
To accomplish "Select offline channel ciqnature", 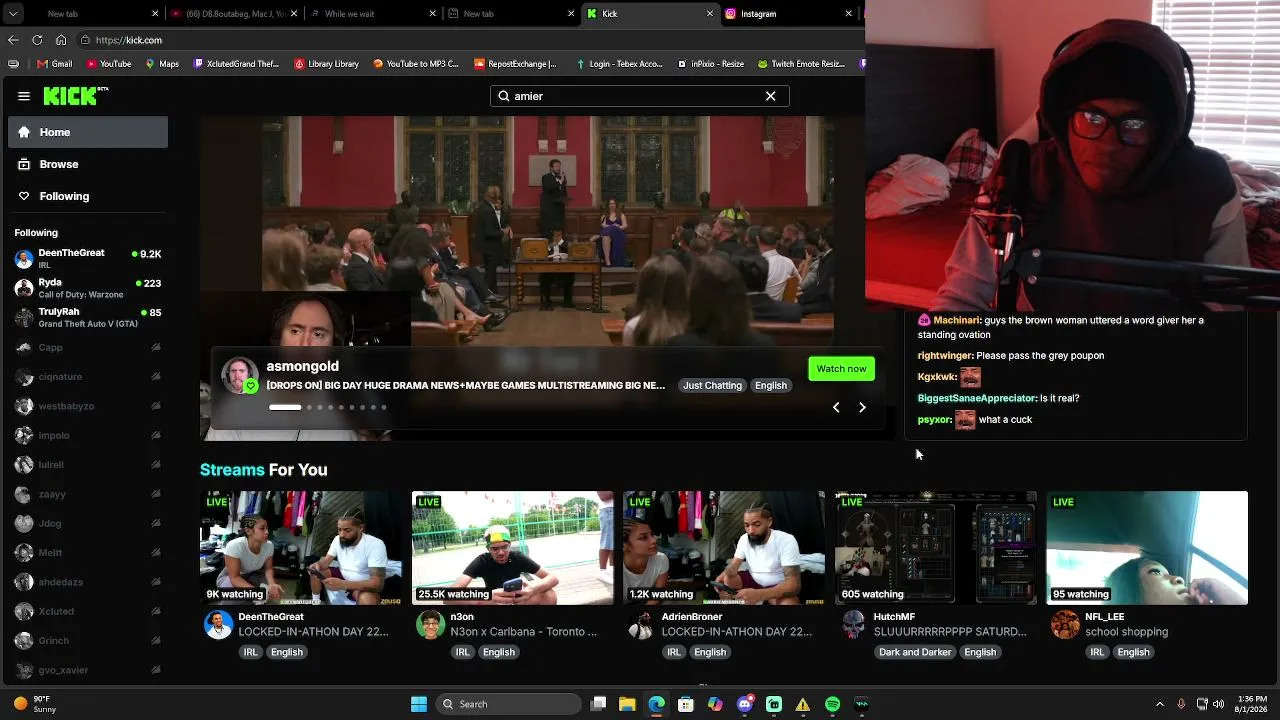I will 88,377.
